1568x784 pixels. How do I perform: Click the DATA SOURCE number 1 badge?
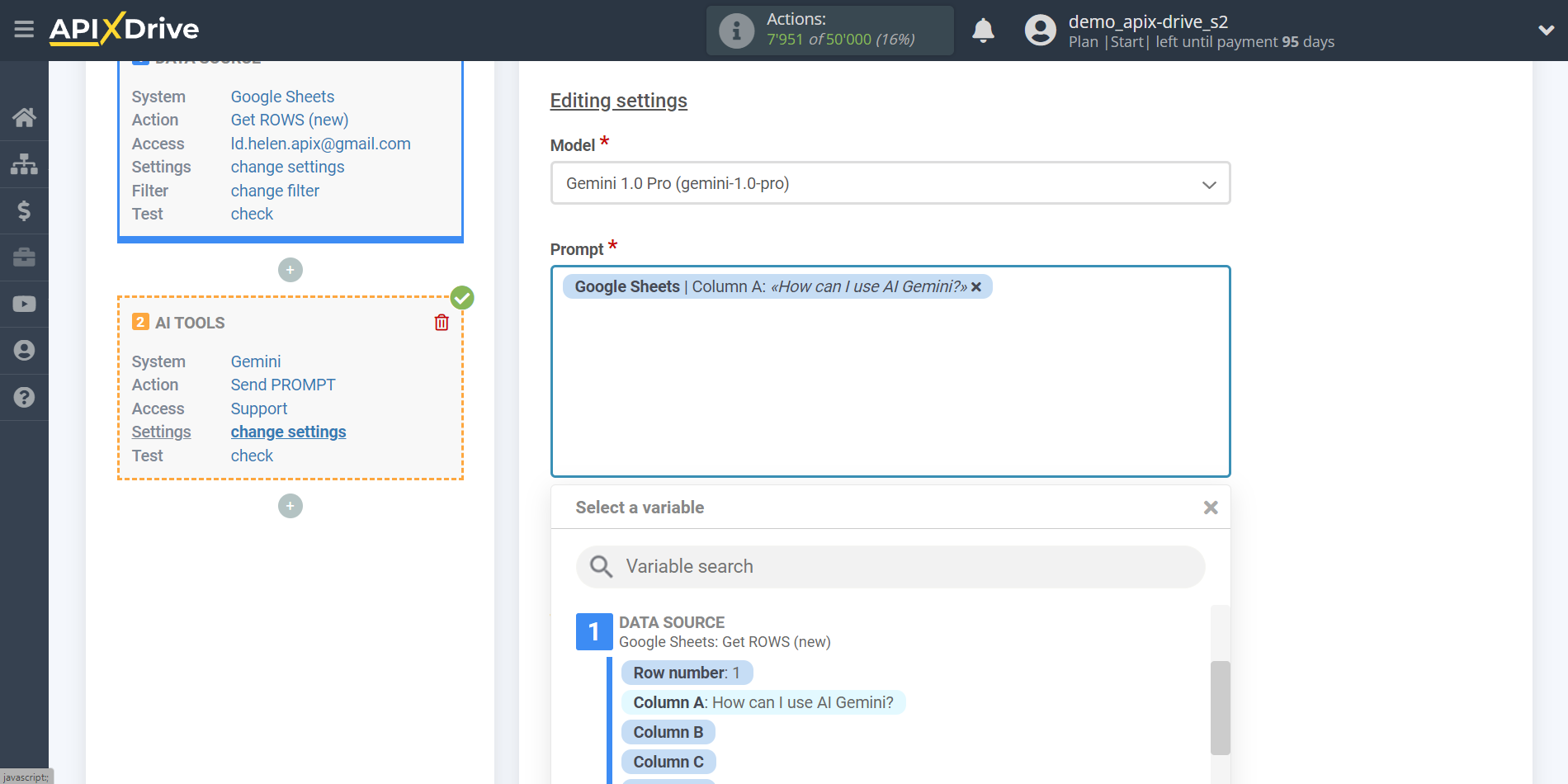click(594, 632)
